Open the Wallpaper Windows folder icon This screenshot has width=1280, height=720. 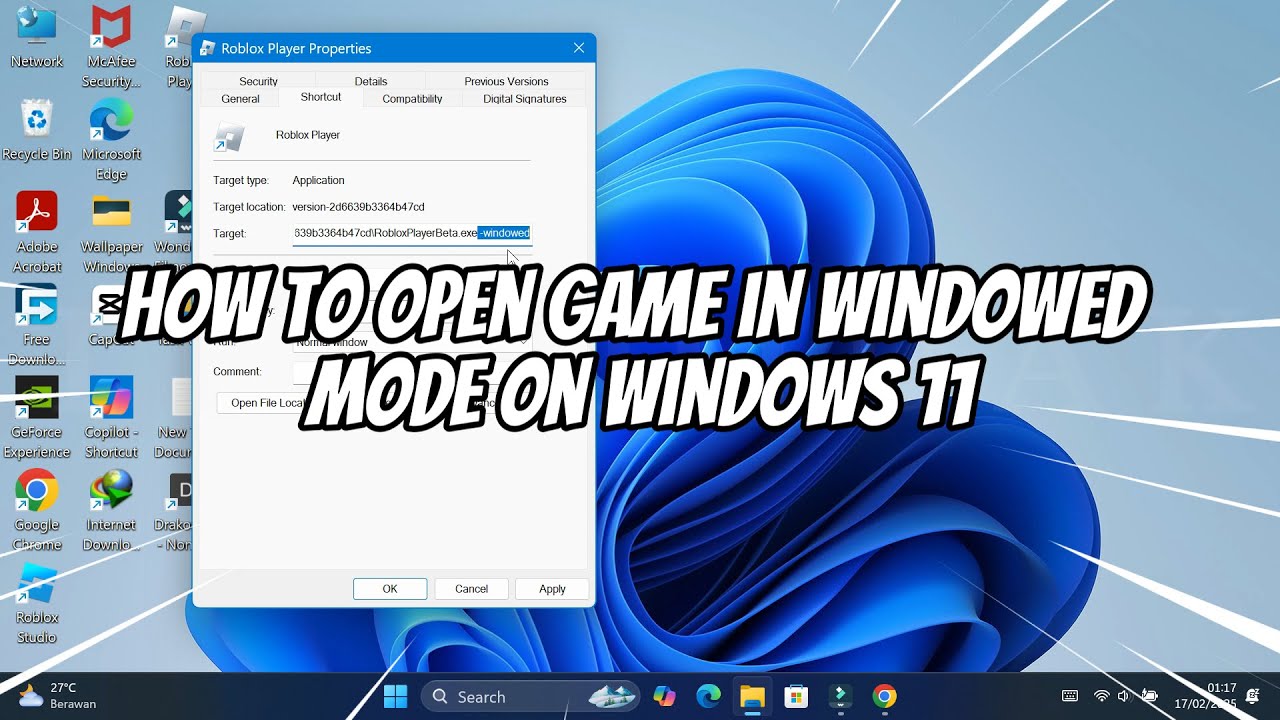[x=111, y=232]
